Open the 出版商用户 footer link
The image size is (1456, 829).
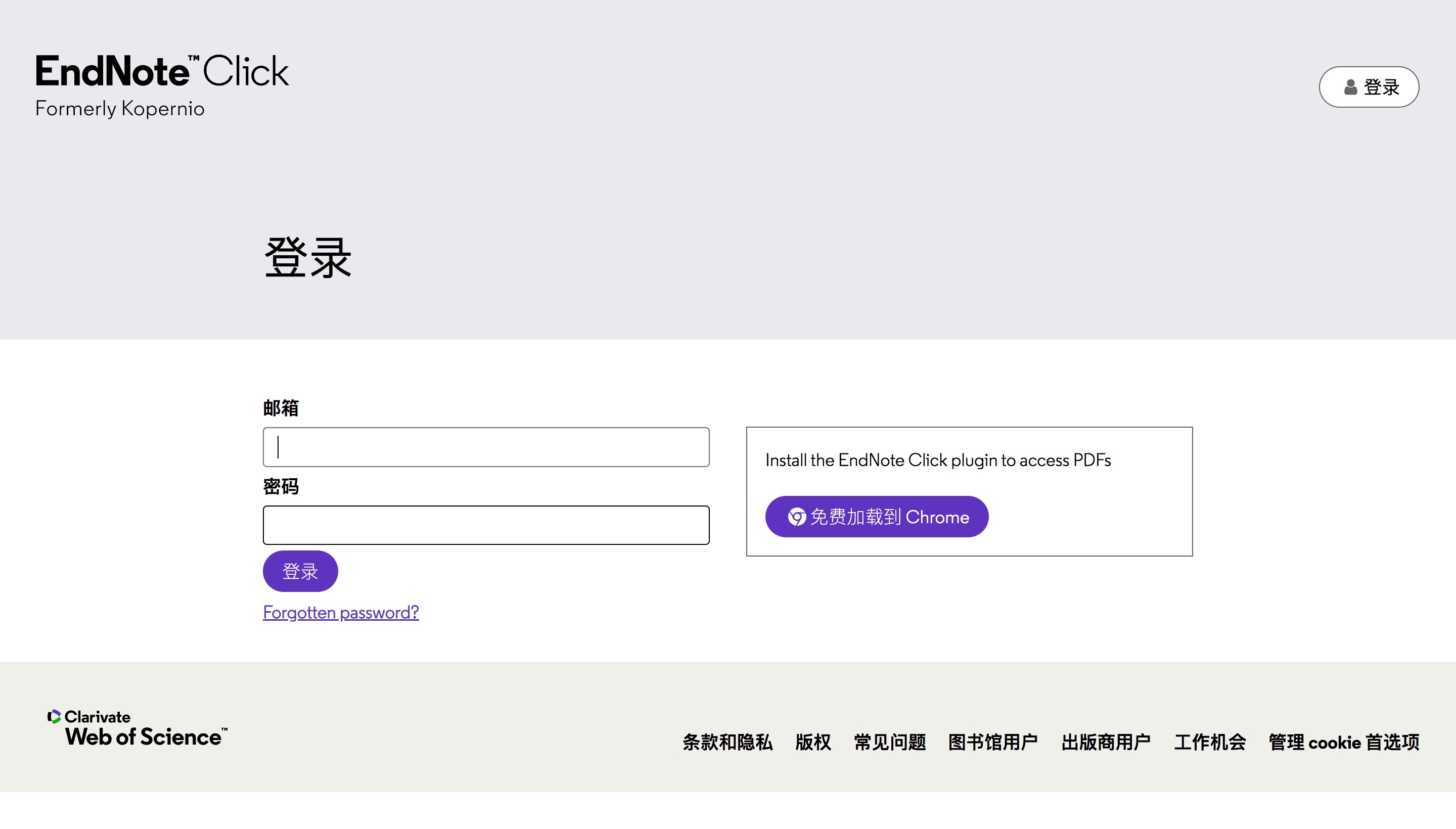pos(1106,742)
